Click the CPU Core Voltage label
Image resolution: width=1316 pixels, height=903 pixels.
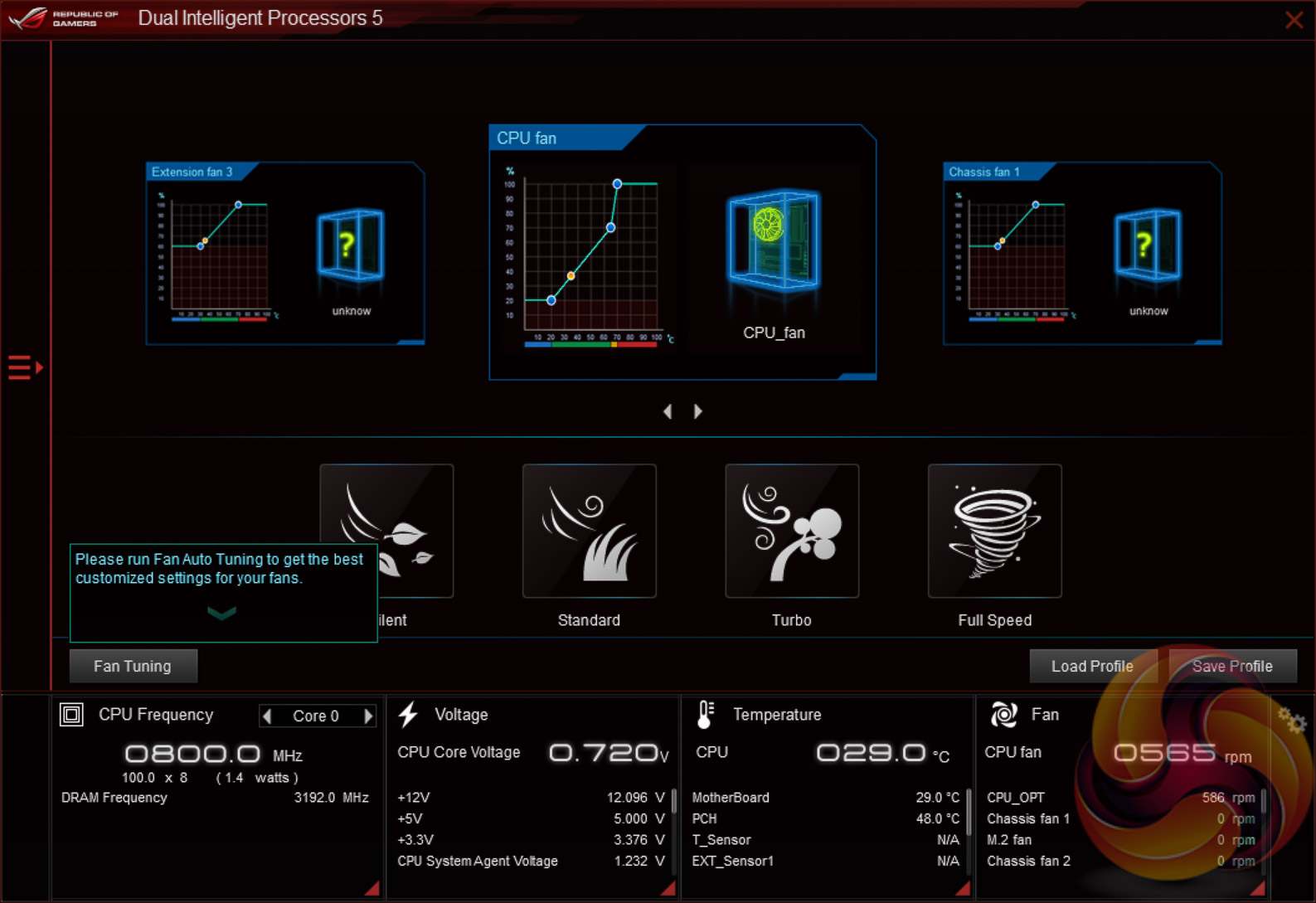(459, 752)
